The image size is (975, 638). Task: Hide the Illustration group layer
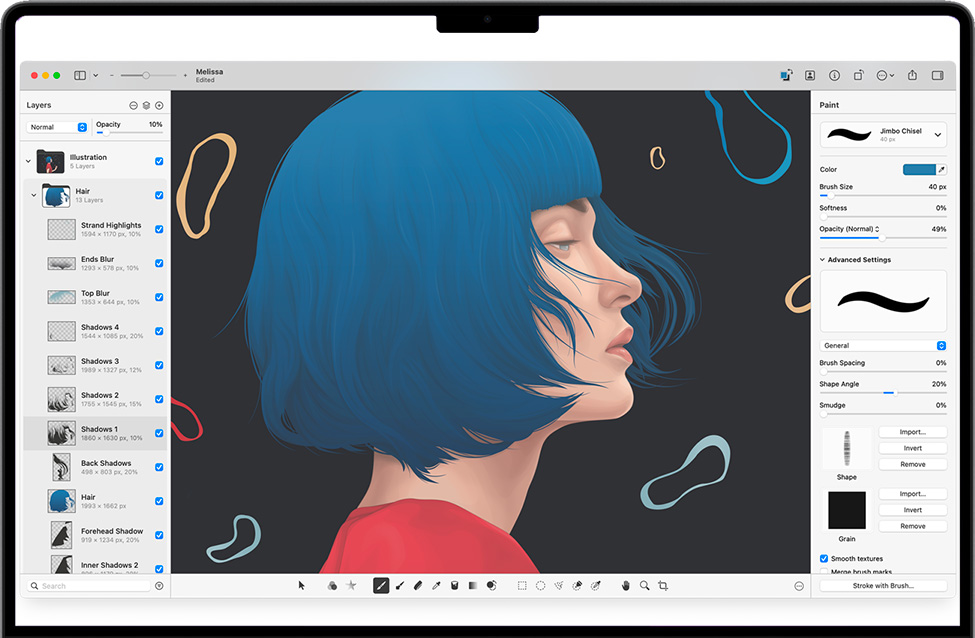click(x=159, y=161)
